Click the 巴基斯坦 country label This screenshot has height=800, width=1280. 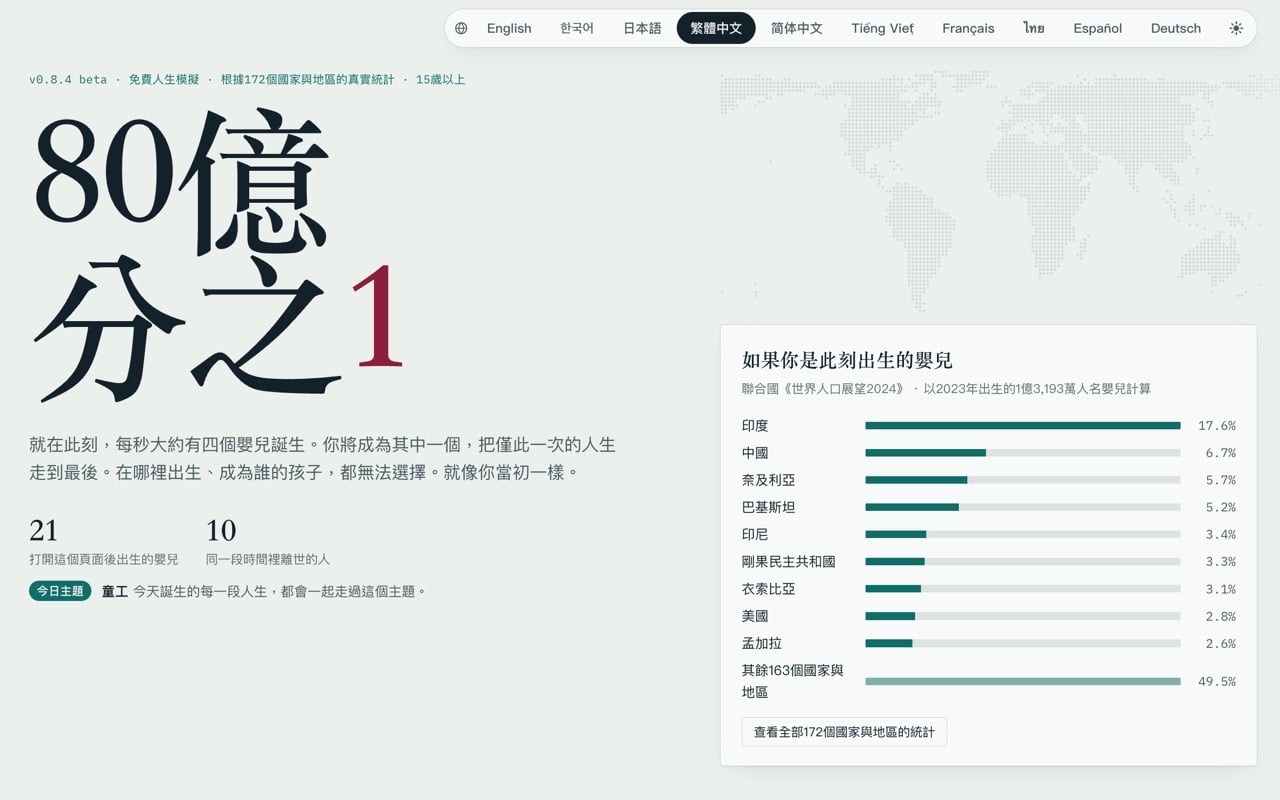coord(769,507)
